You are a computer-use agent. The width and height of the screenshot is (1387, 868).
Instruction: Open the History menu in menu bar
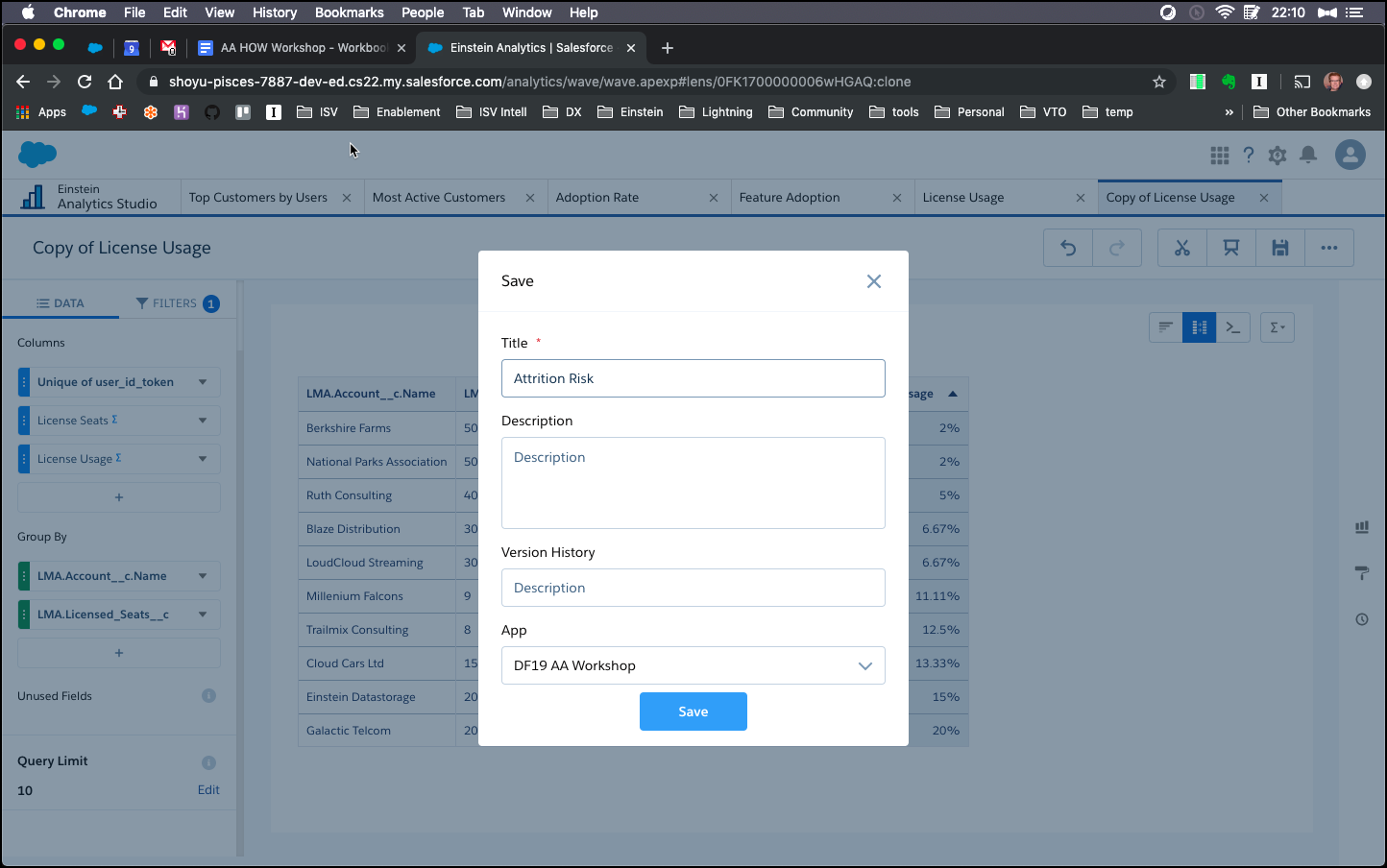pos(275,12)
